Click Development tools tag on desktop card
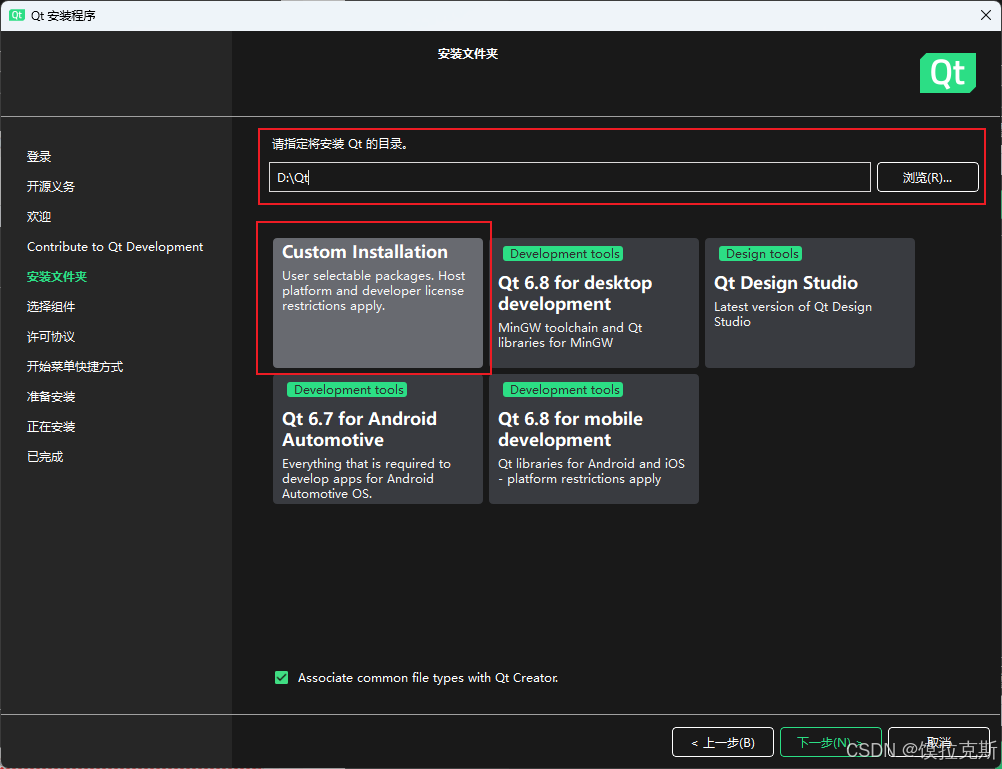 pyautogui.click(x=563, y=254)
